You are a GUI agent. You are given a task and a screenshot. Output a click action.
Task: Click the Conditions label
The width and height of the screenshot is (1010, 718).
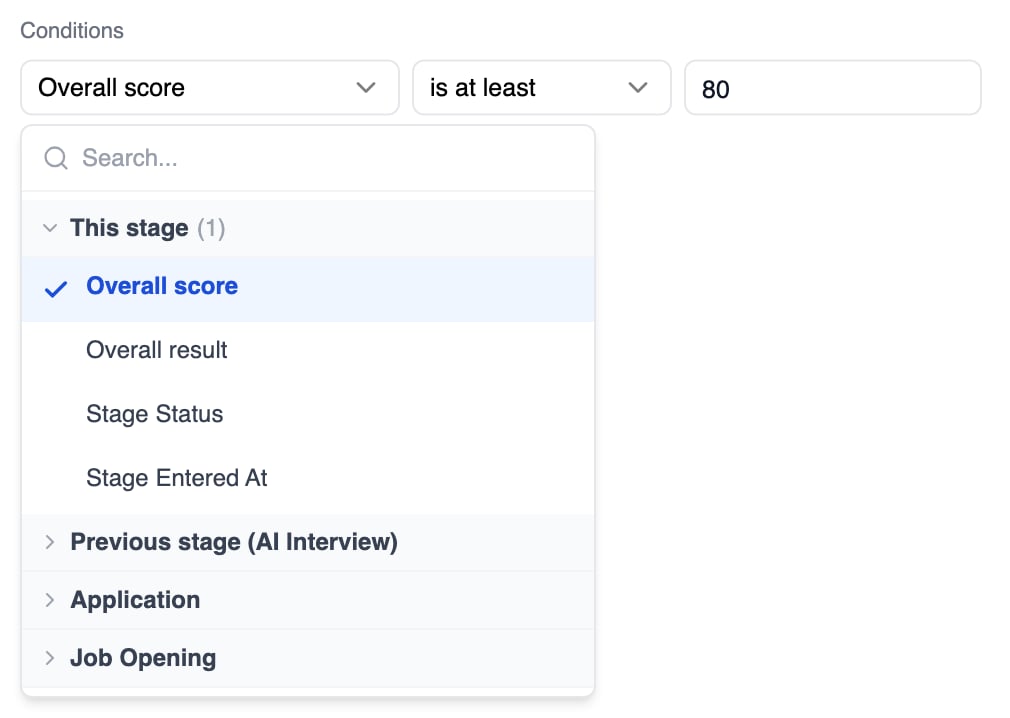(72, 30)
